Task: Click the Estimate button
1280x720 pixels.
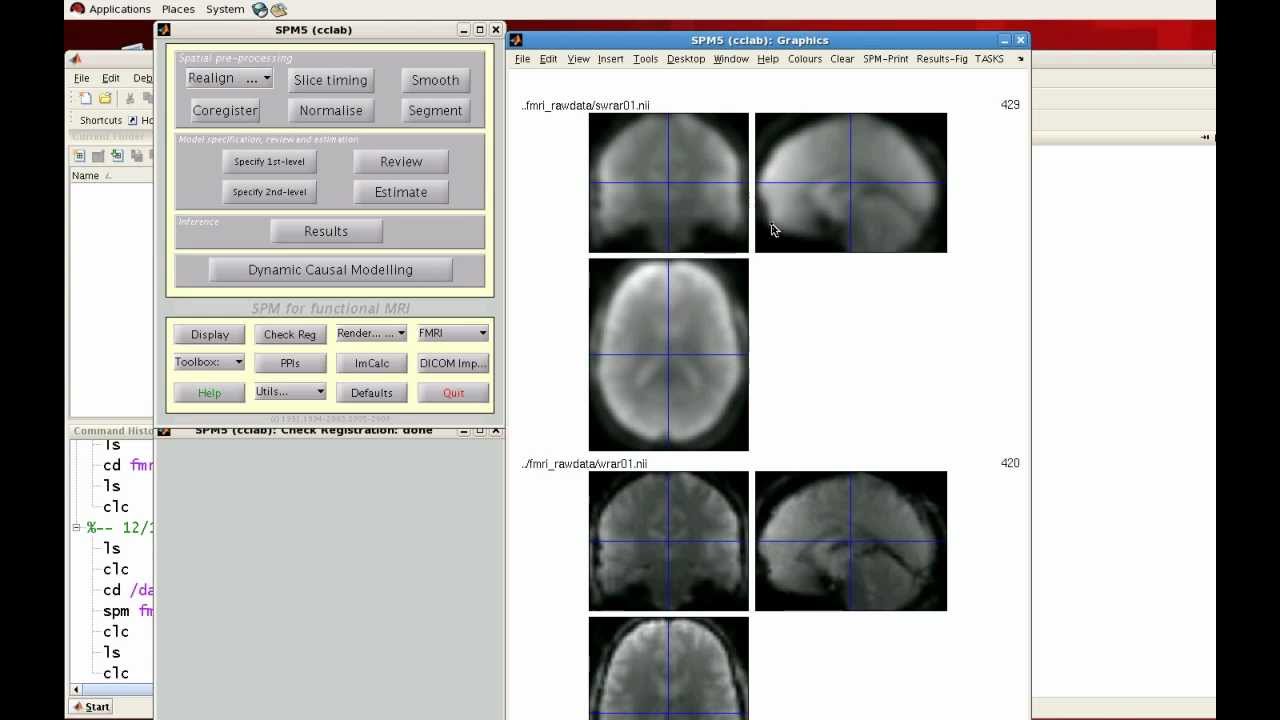Action: (401, 192)
